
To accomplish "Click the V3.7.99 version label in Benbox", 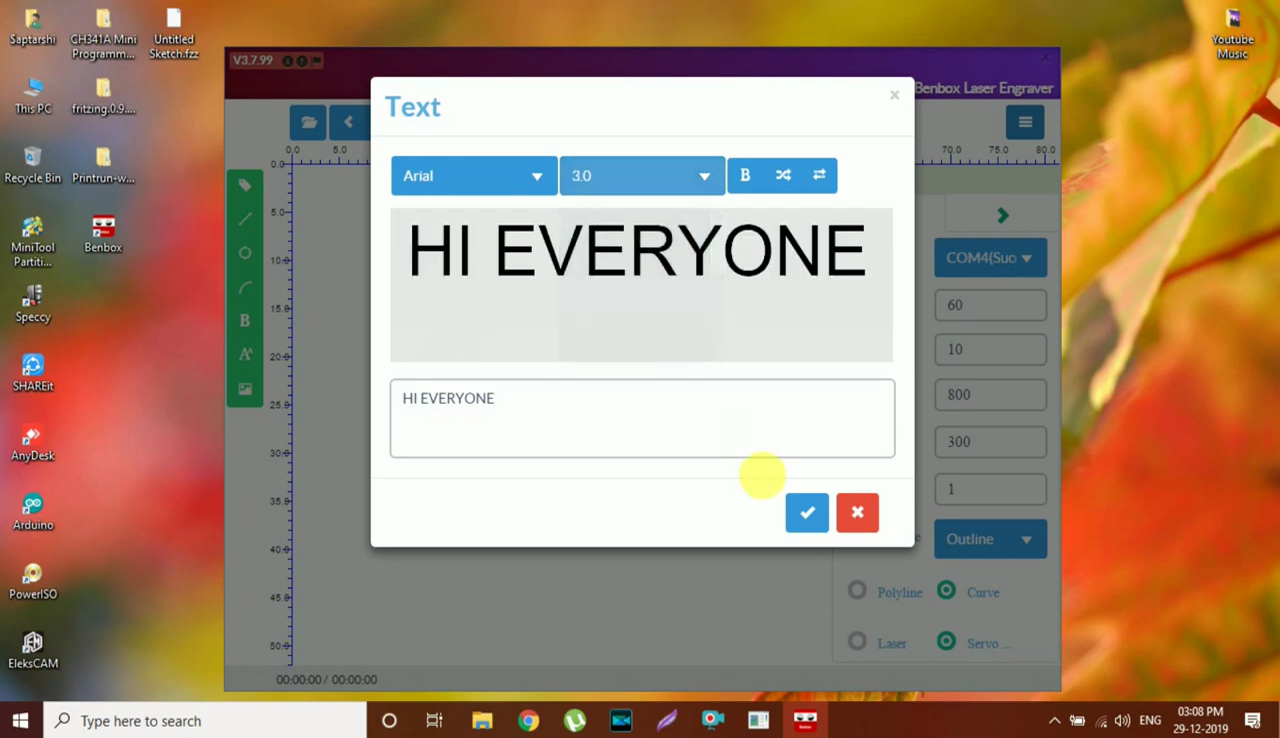I will [253, 61].
